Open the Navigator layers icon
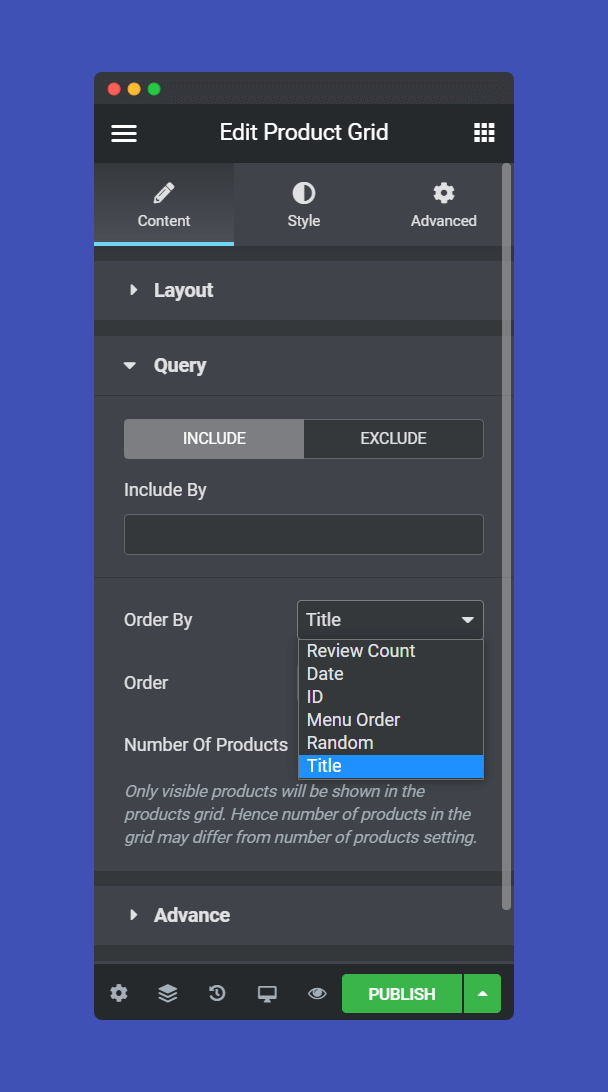608x1092 pixels. coord(168,993)
